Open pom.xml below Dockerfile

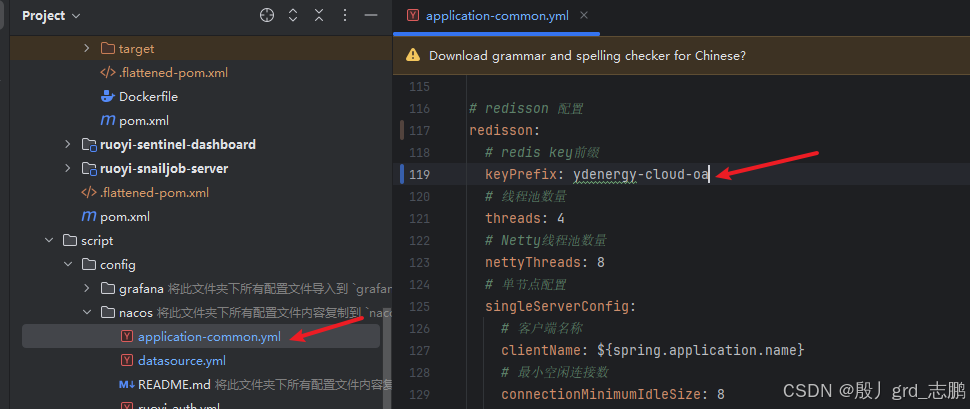(x=144, y=121)
